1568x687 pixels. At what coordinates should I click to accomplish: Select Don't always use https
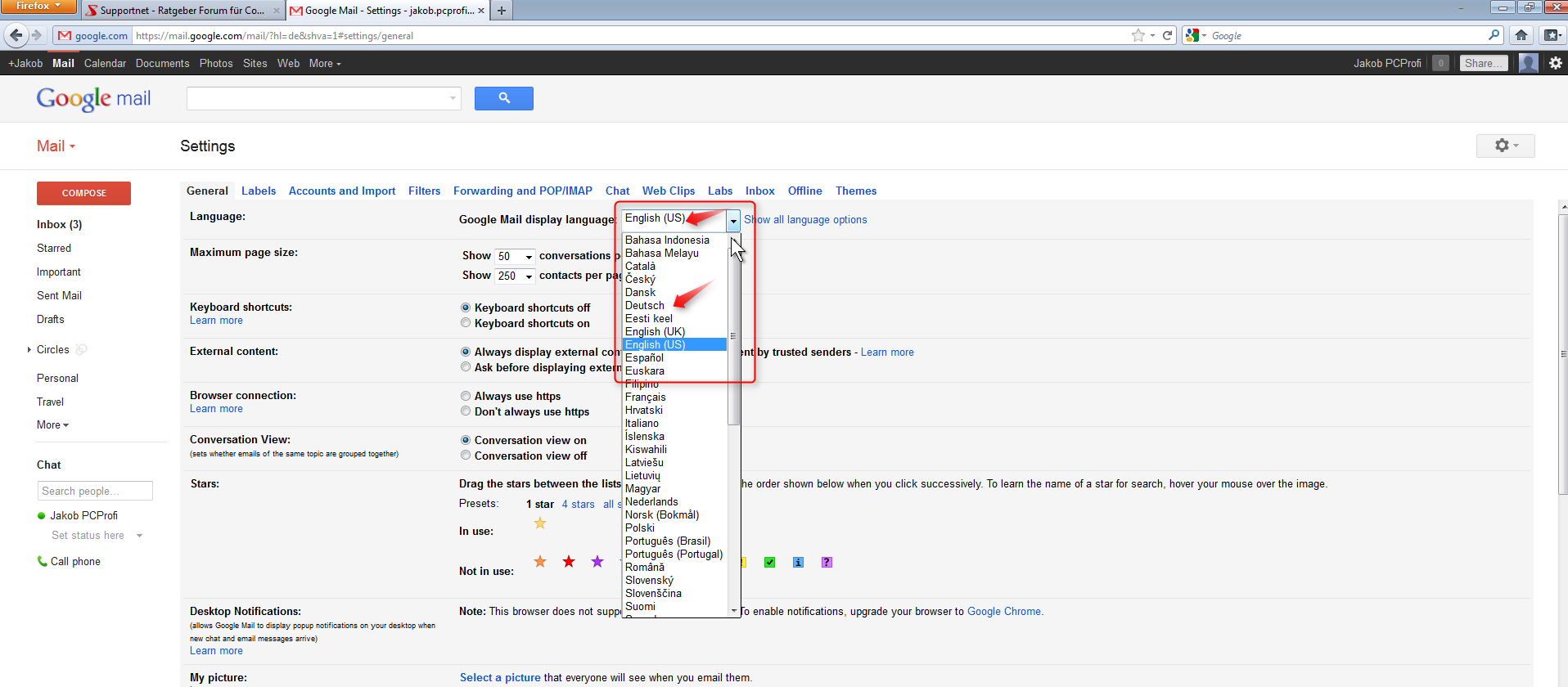point(466,411)
